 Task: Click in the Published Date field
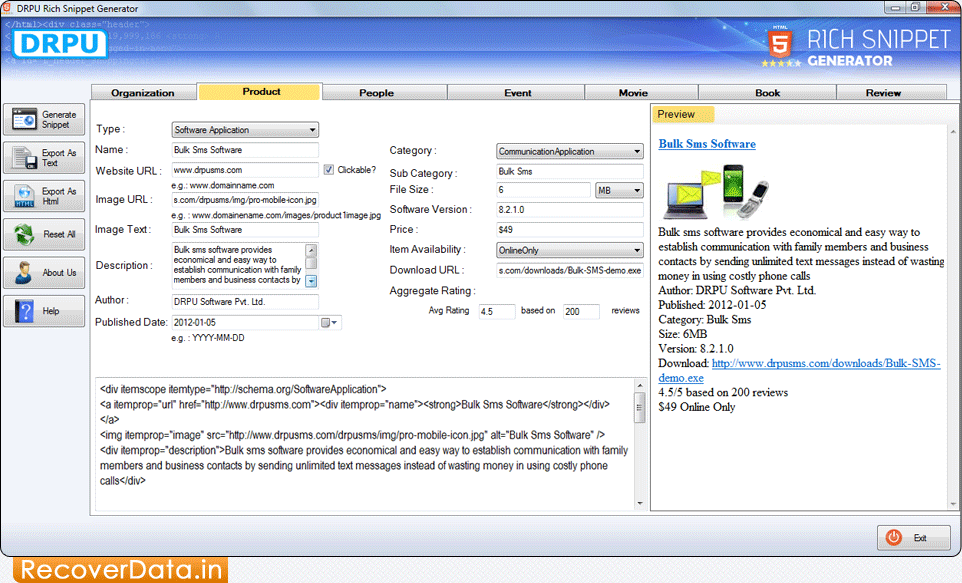tap(245, 322)
